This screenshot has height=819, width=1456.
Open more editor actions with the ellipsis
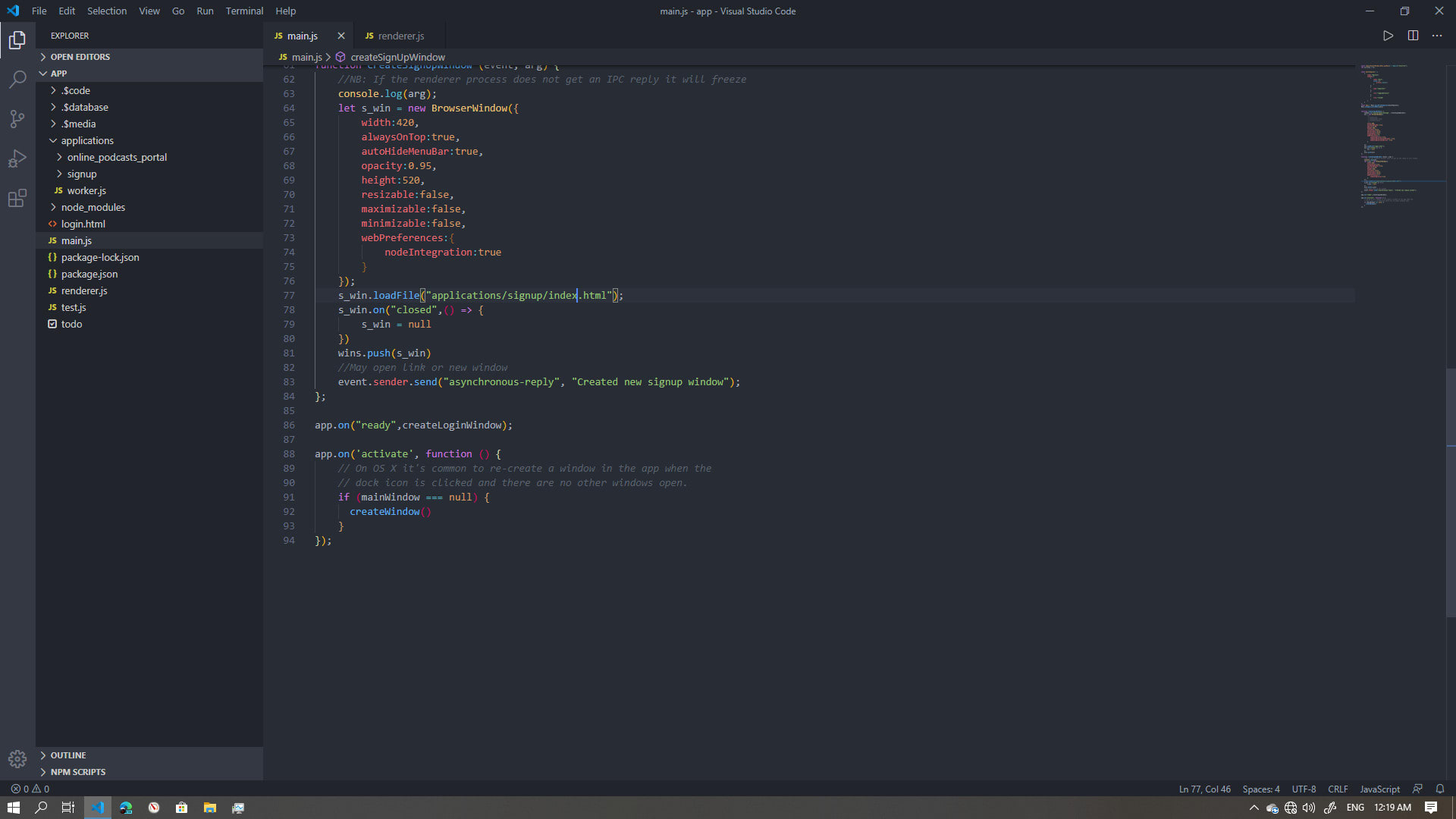(1436, 35)
